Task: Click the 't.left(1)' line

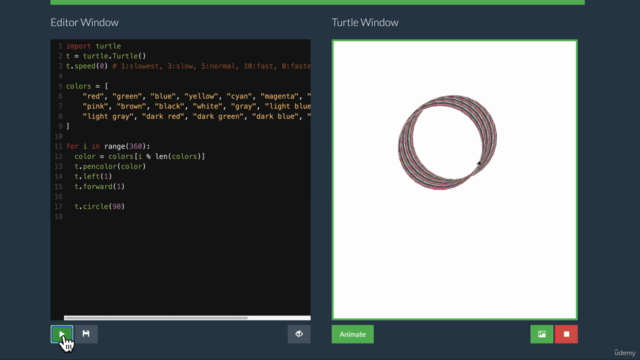Action: pos(93,176)
